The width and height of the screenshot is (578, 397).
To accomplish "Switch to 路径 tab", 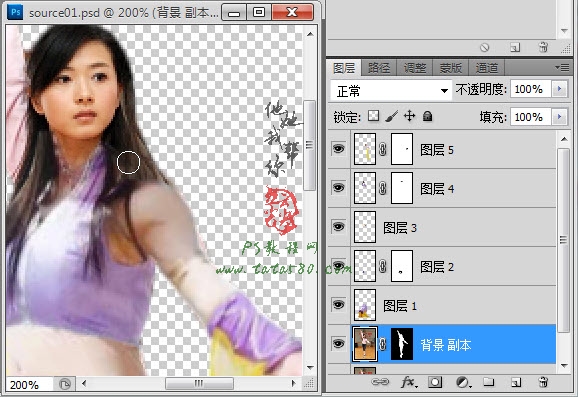I will coord(379,68).
